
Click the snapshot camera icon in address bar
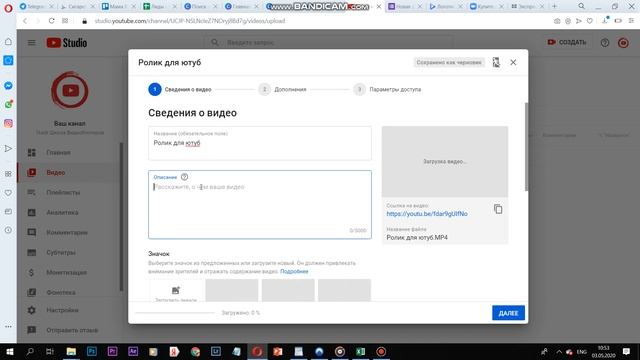[557, 21]
